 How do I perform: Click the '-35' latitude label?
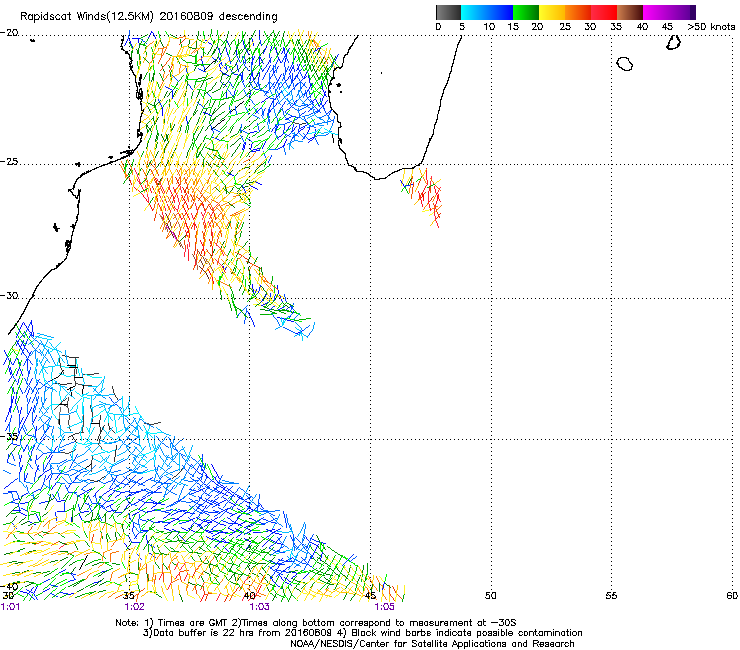coord(9,437)
